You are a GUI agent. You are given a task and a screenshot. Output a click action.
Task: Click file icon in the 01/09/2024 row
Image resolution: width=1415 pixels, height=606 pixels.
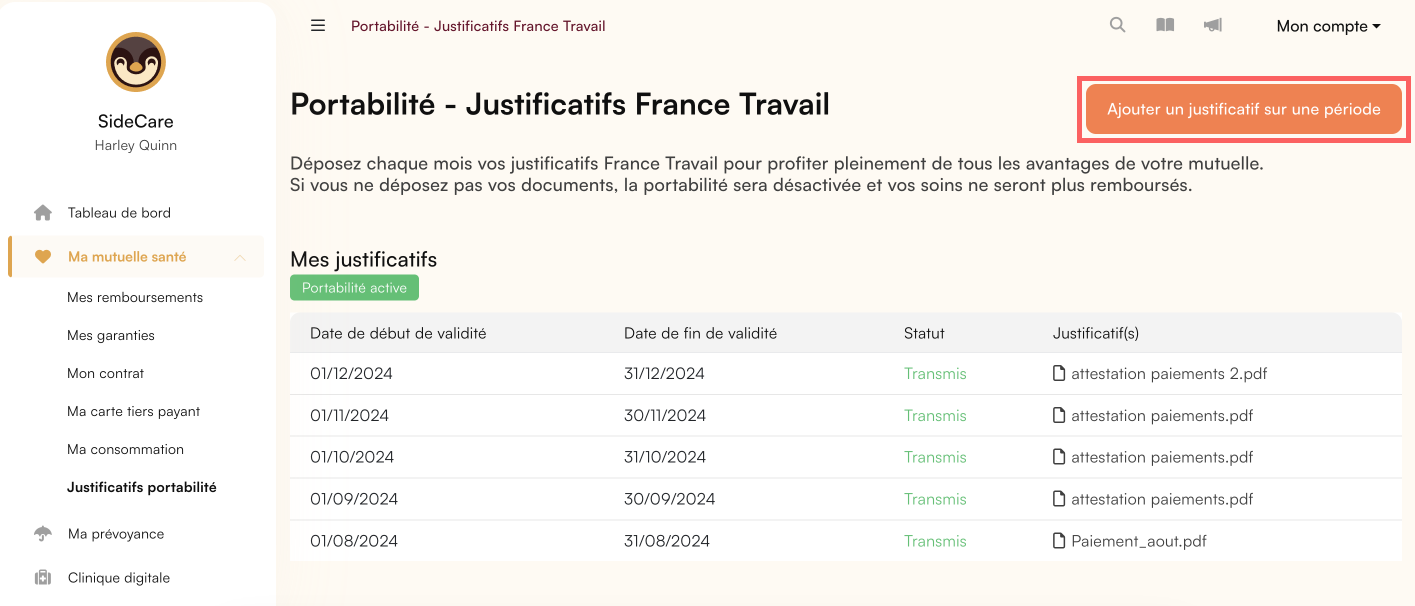1059,500
